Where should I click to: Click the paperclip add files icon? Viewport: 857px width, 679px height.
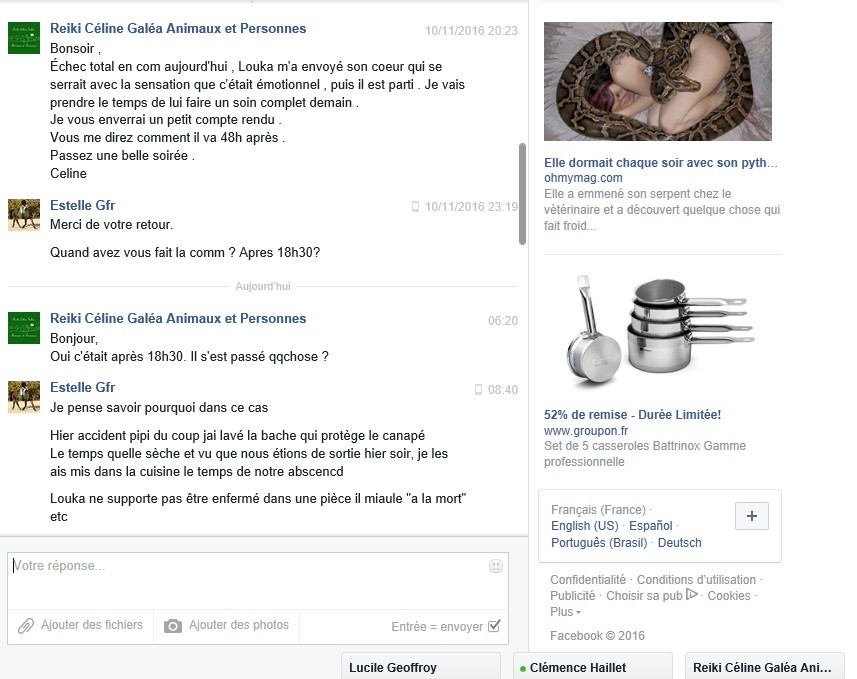(25, 626)
